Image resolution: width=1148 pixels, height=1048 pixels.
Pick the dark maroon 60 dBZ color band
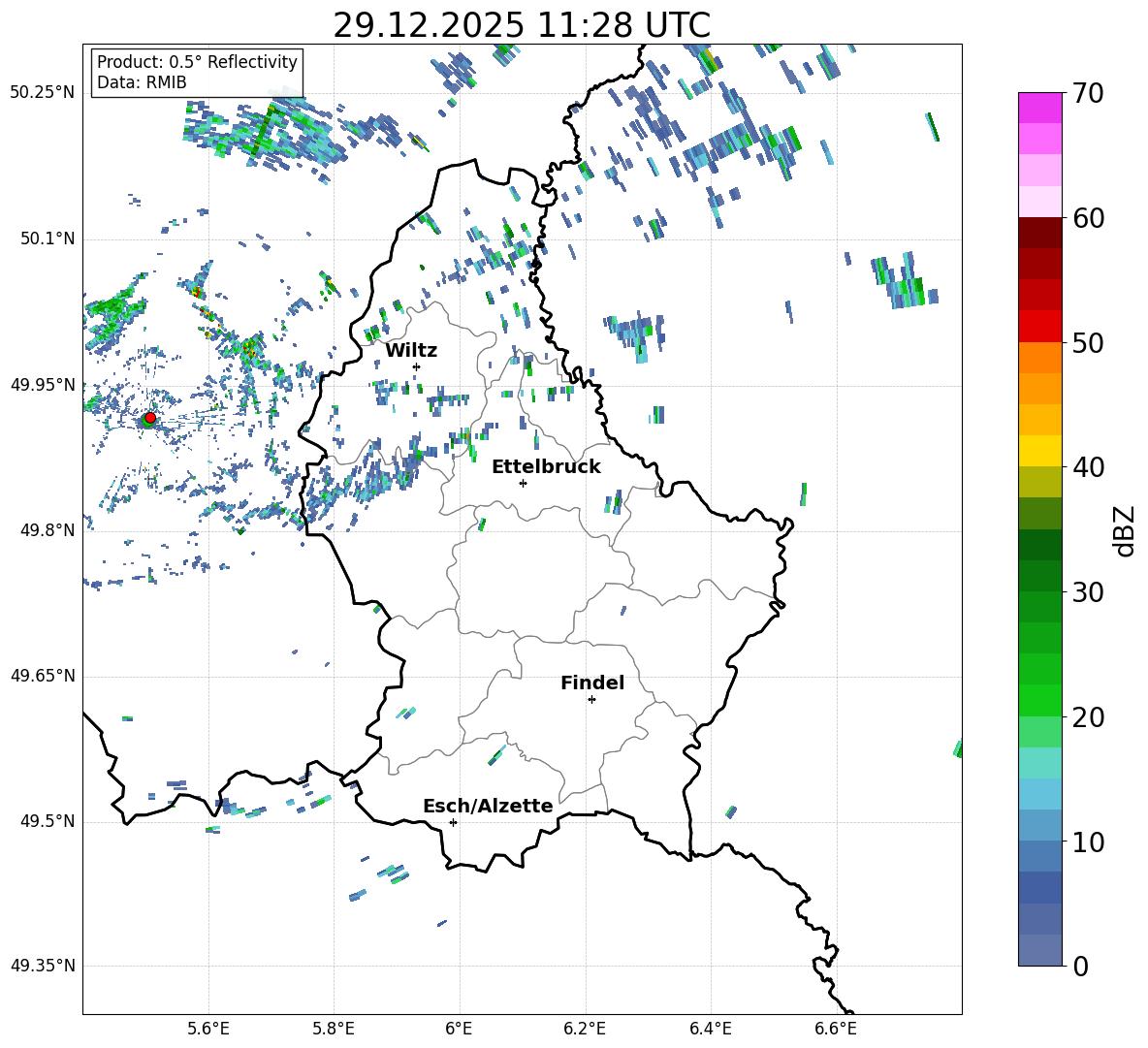(1040, 232)
